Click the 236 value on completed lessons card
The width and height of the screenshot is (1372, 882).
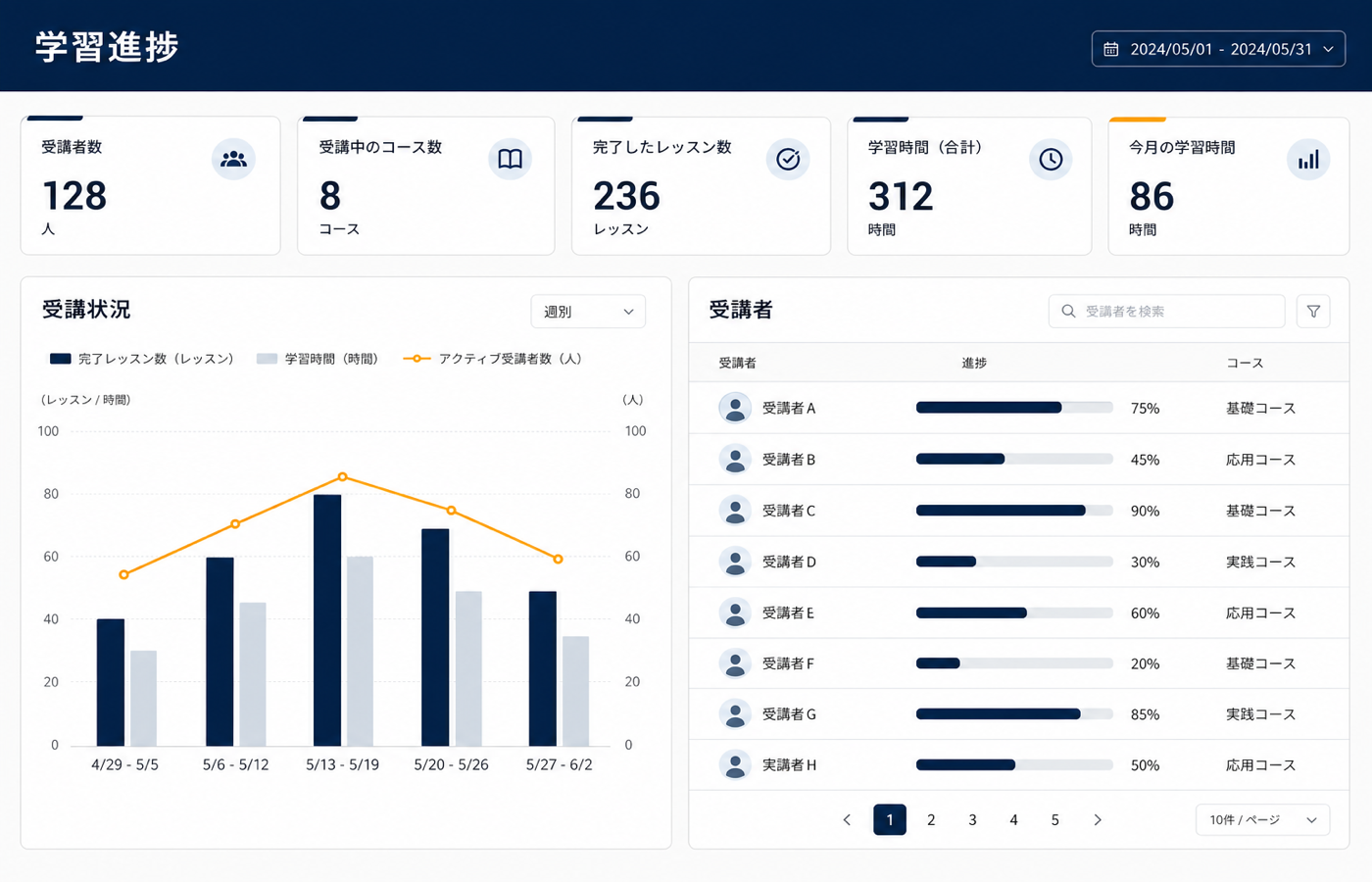(626, 196)
